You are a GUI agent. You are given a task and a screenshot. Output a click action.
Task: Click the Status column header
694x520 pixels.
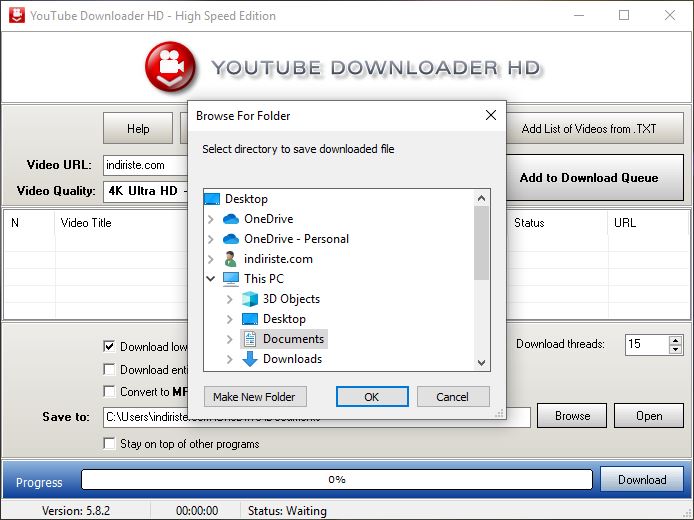[x=529, y=223]
